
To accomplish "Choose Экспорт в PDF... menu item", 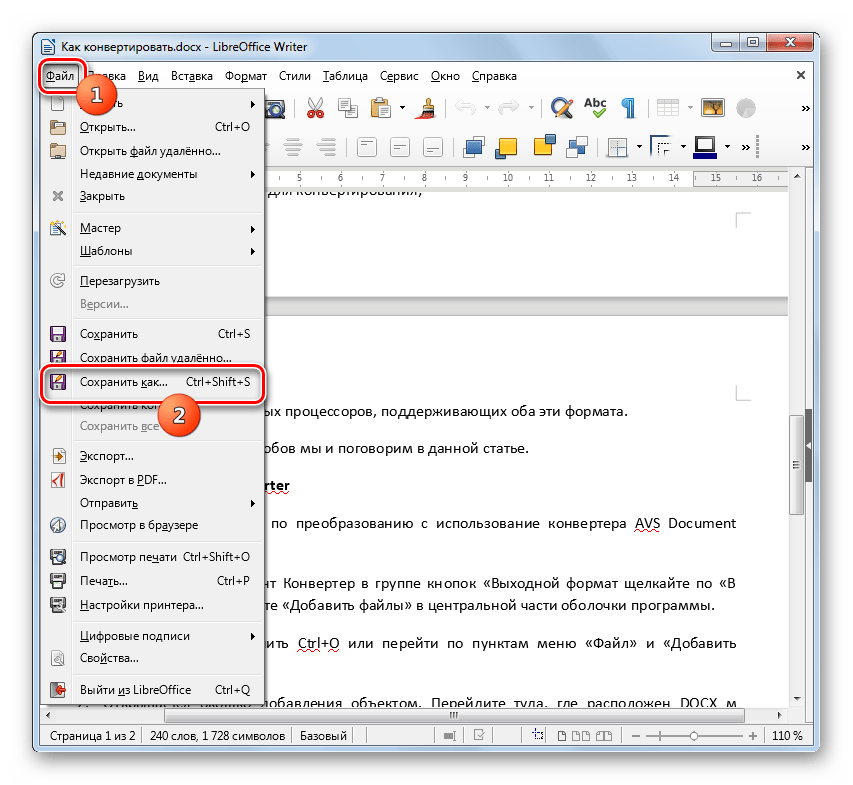I will [x=152, y=480].
